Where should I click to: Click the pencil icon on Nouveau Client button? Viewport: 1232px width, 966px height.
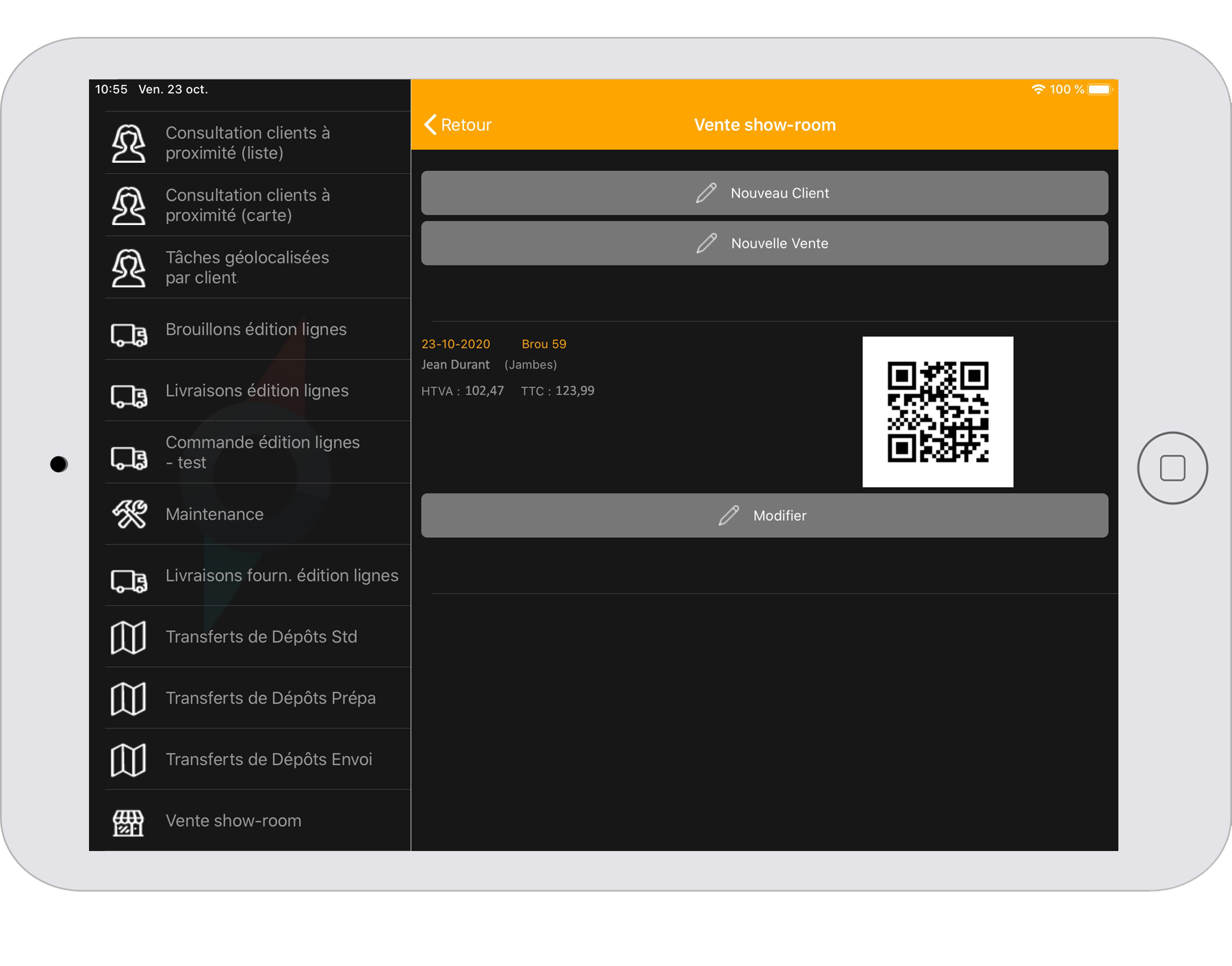click(706, 194)
